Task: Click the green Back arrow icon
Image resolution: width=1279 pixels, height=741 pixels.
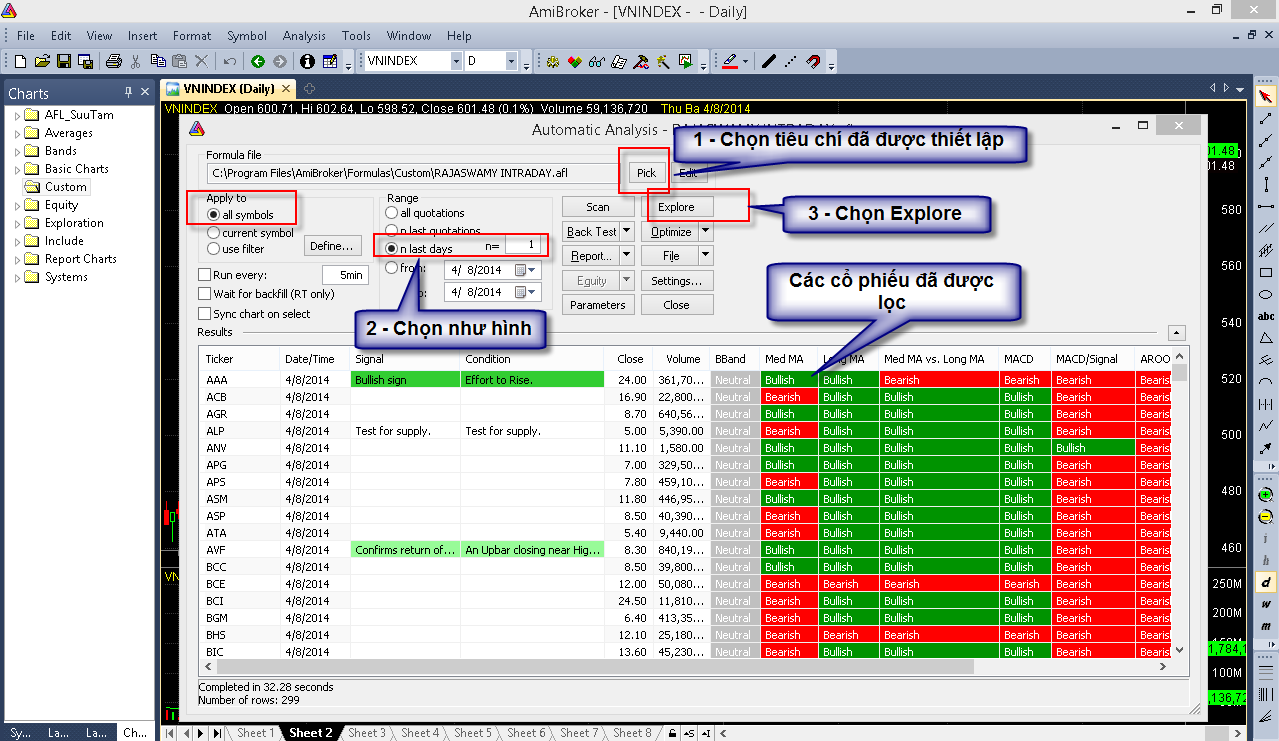Action: [258, 61]
